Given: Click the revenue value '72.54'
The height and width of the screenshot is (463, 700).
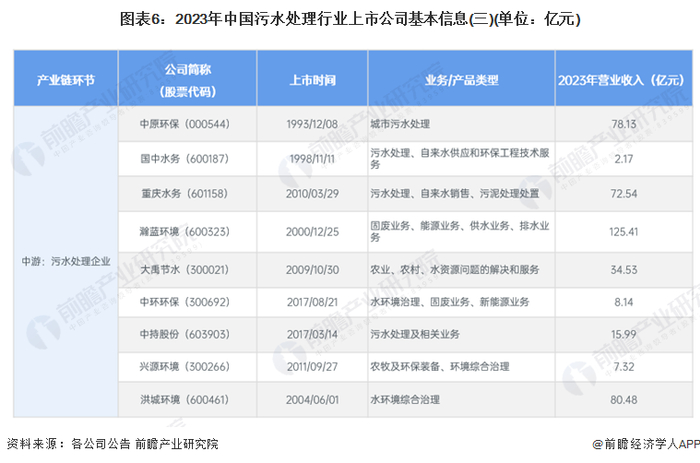Looking at the screenshot, I should [624, 193].
